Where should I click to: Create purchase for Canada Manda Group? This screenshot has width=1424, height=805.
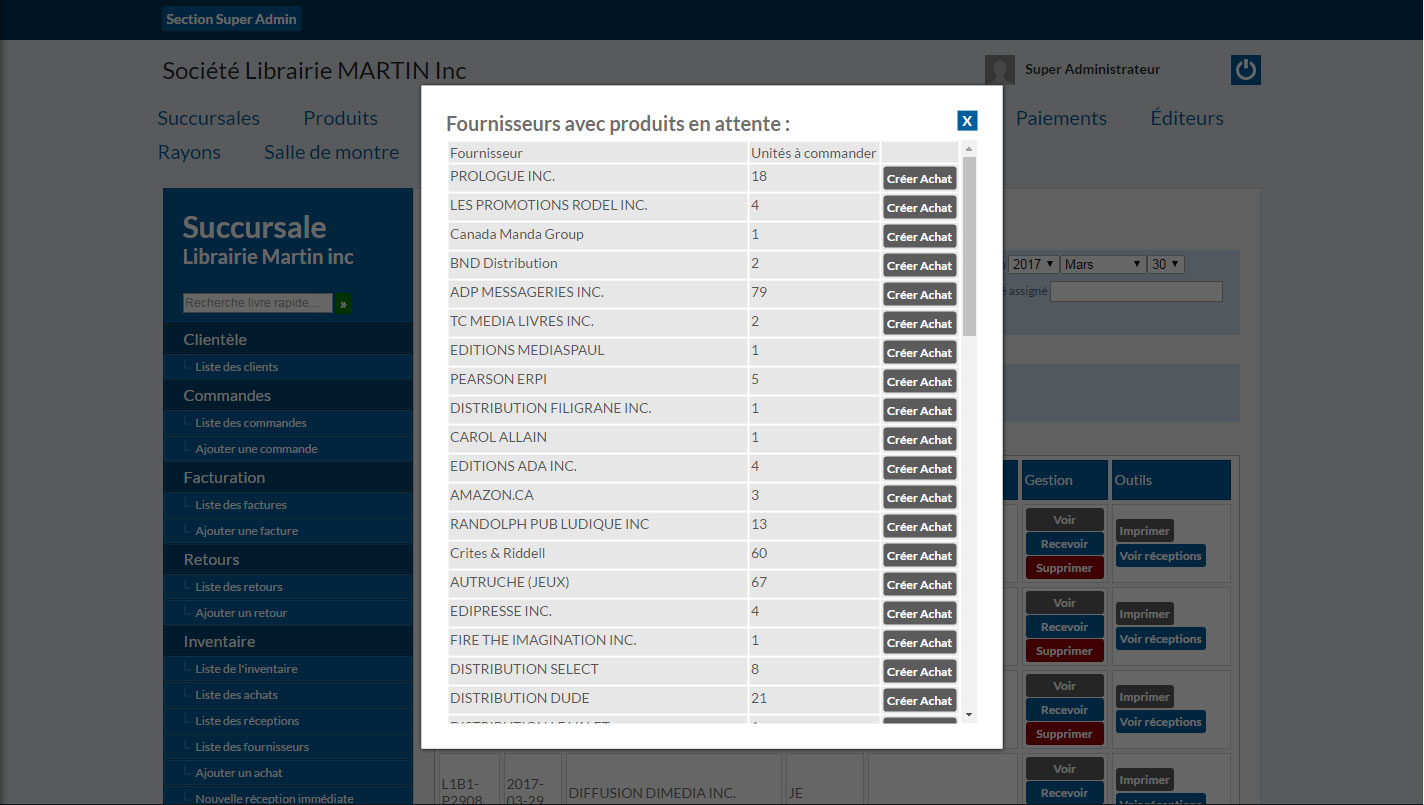919,237
